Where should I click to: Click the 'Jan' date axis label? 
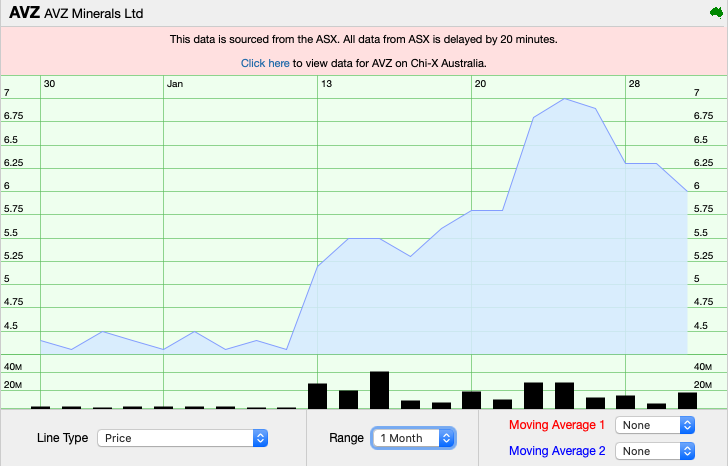[175, 84]
